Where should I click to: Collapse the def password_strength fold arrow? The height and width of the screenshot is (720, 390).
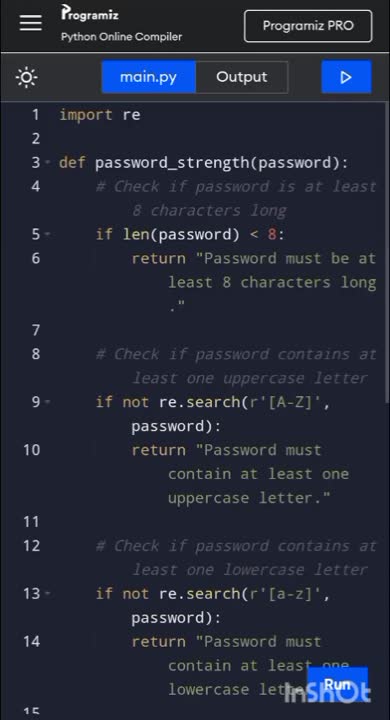[x=48, y=163]
